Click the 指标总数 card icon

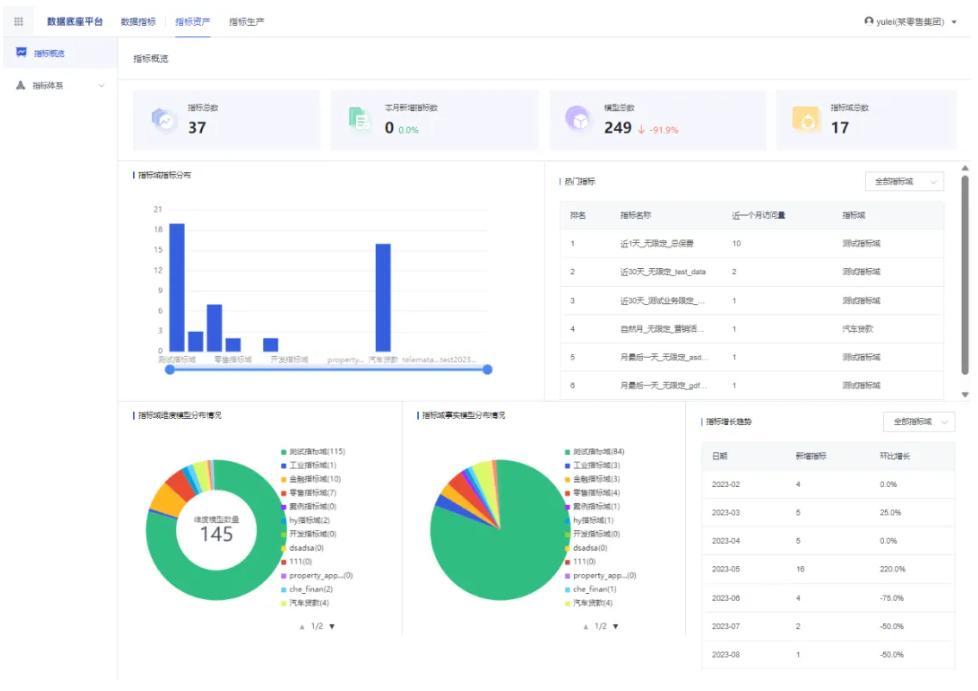tap(164, 120)
